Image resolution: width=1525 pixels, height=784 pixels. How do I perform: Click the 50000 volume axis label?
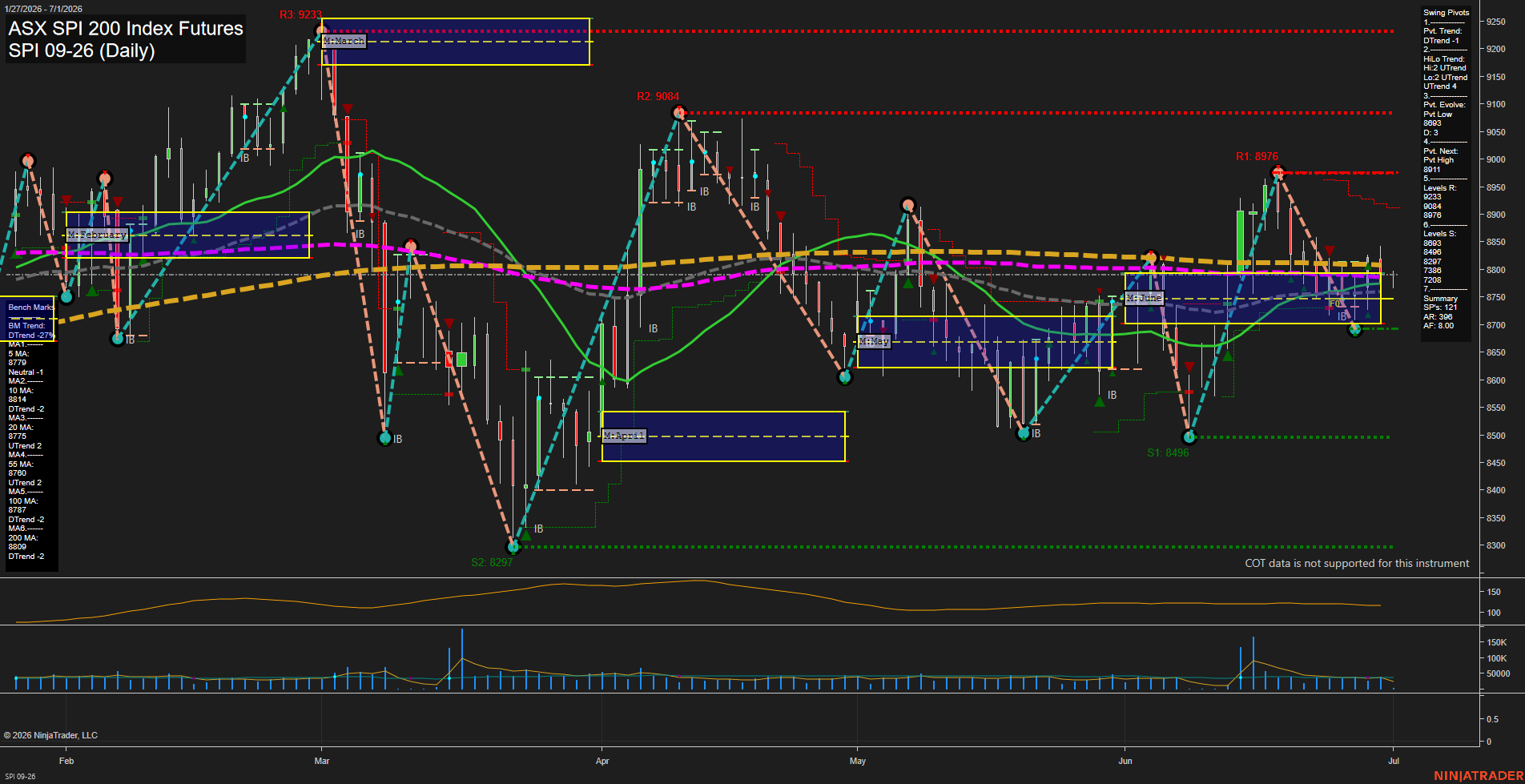click(1498, 674)
